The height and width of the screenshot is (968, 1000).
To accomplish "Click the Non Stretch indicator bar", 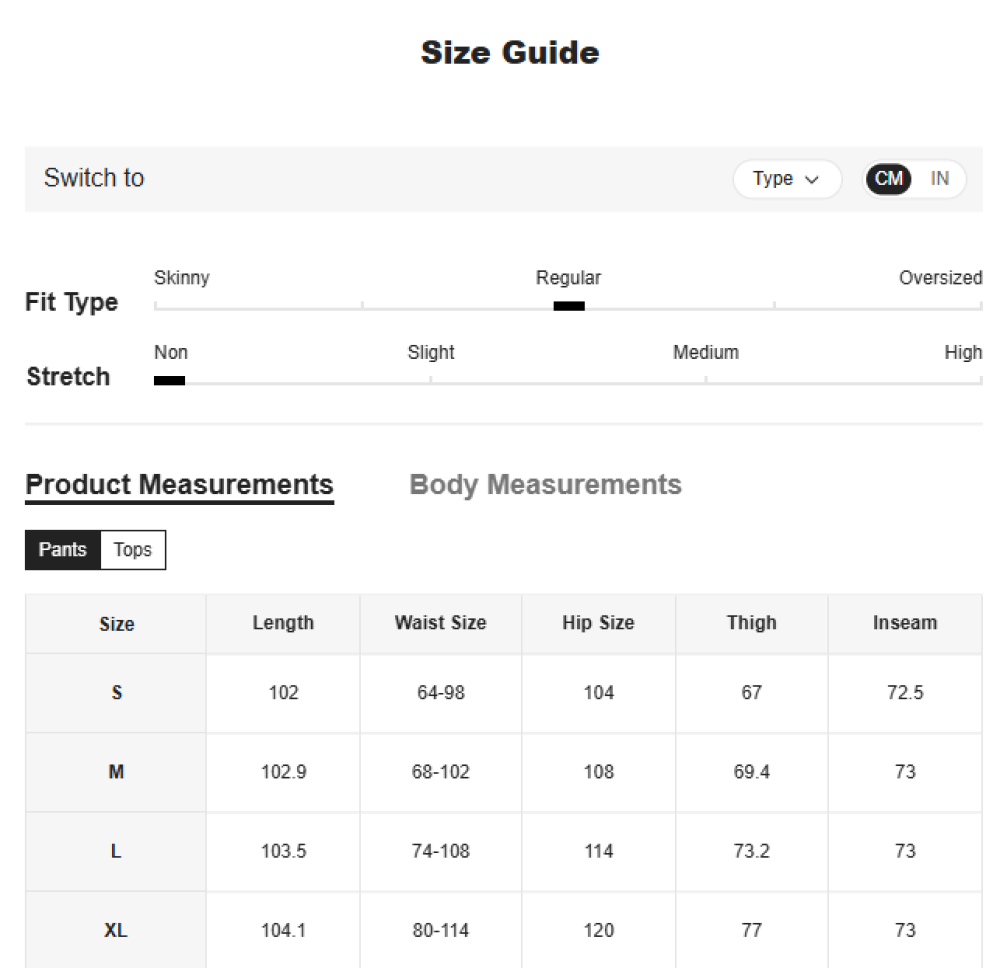I will [x=169, y=381].
